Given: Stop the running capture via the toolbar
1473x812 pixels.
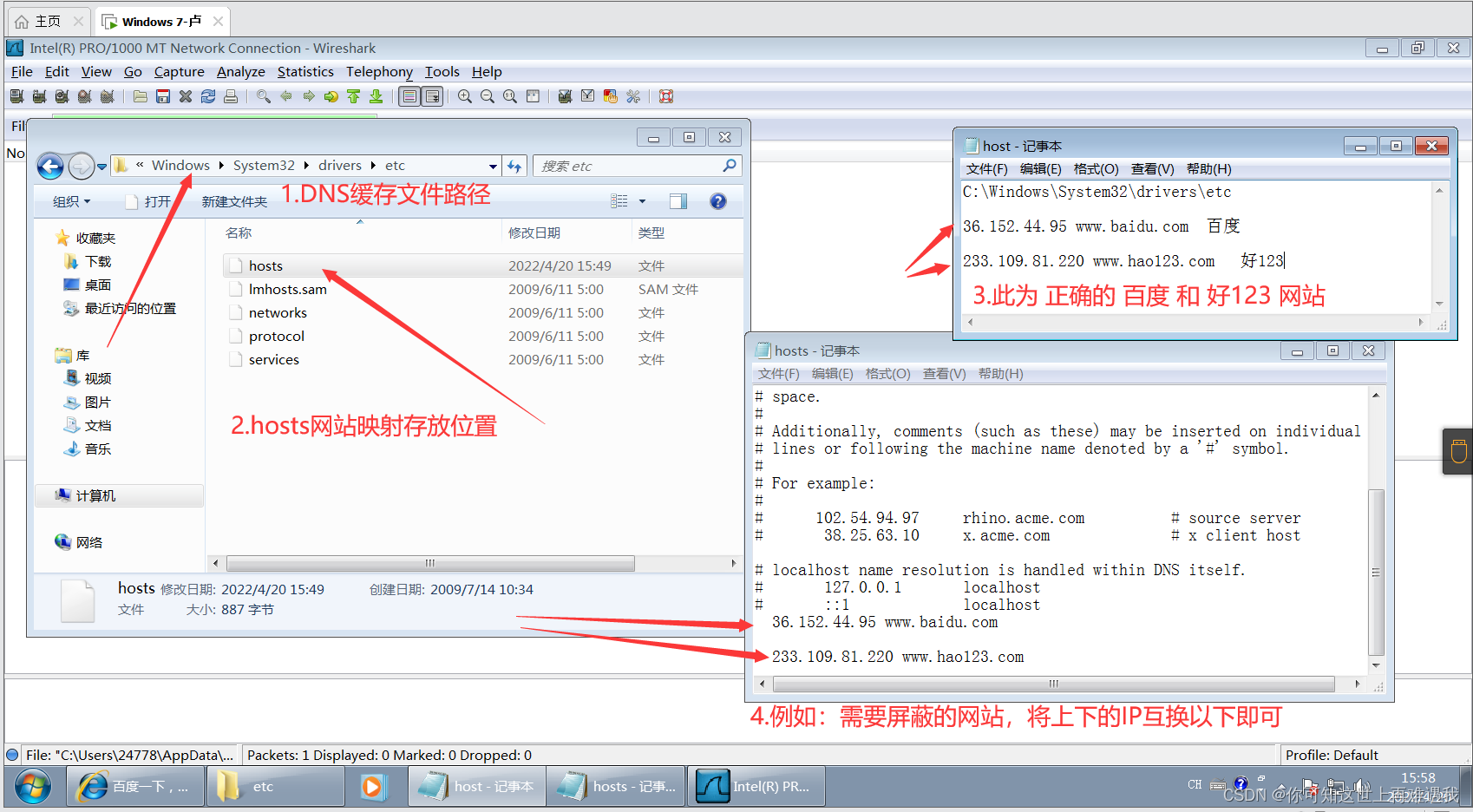Looking at the screenshot, I should (x=84, y=96).
